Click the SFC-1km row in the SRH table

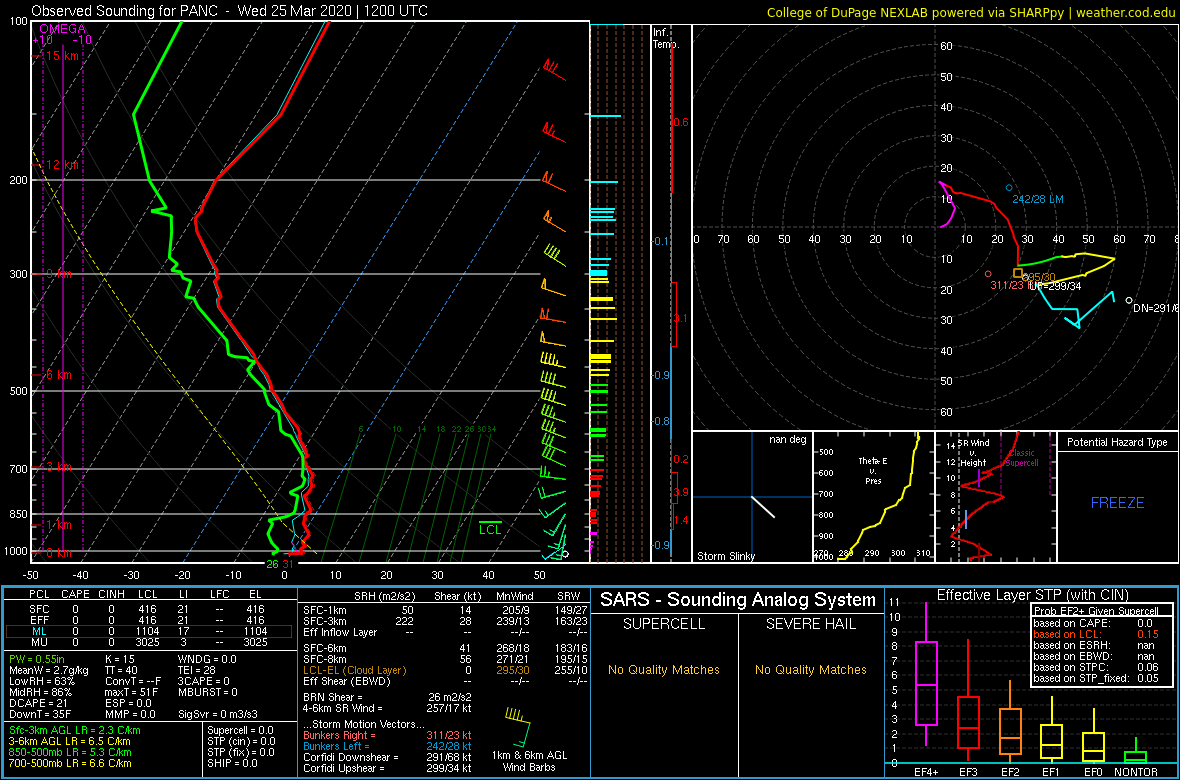(x=444, y=609)
